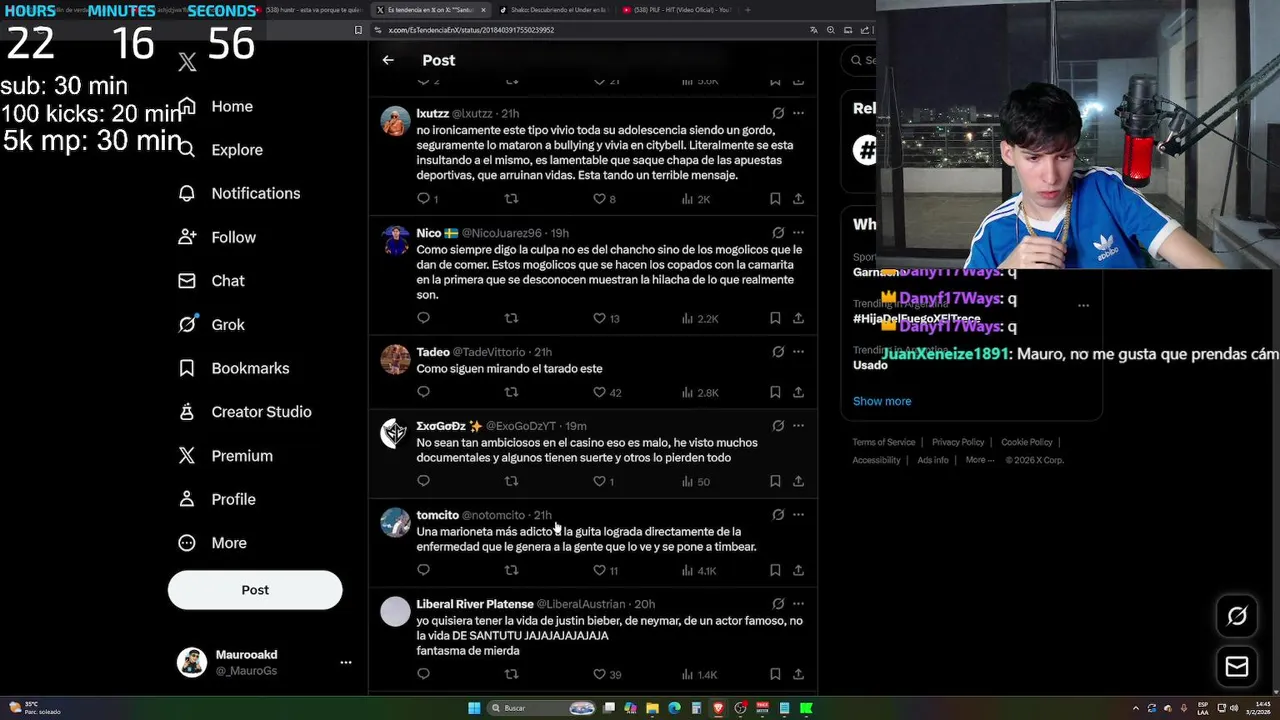Open the more options menu on Liberal River Platense's post

tap(798, 603)
